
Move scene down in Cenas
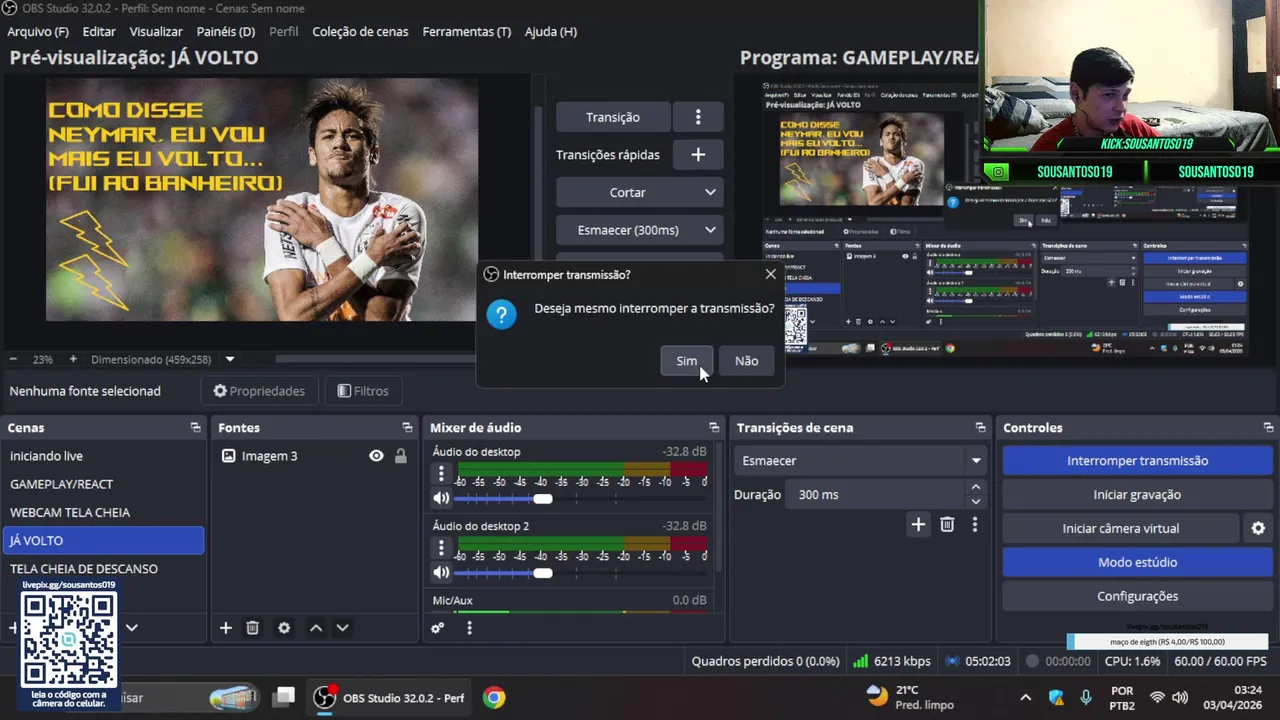pos(131,628)
